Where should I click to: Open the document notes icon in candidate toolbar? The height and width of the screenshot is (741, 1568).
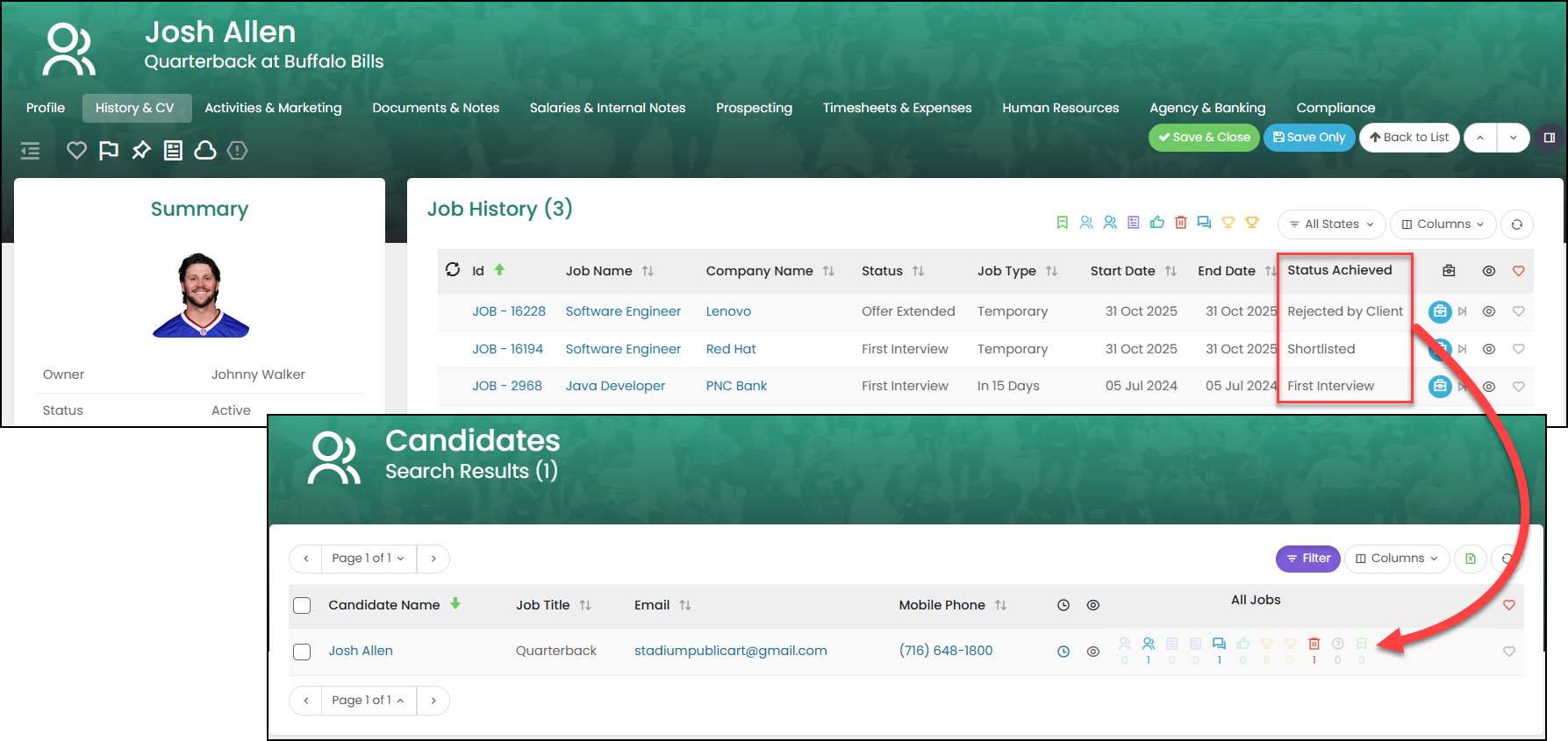coord(174,151)
